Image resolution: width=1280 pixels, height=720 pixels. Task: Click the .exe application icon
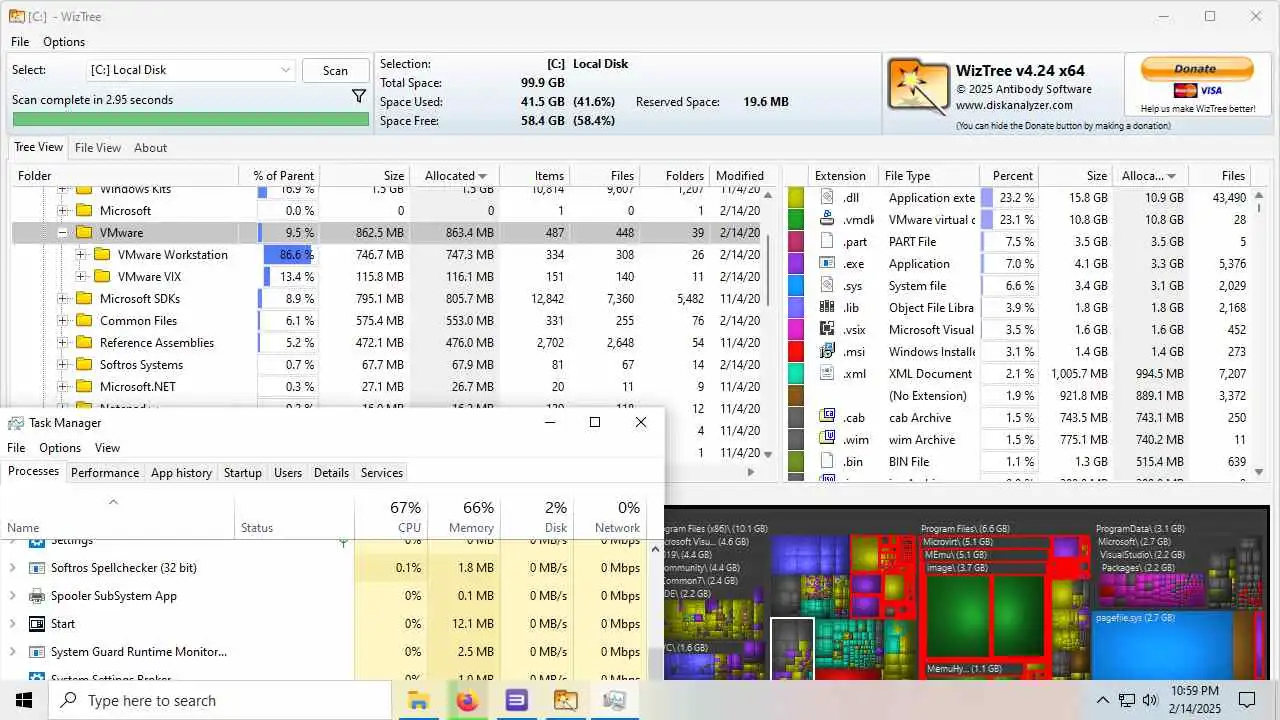827,263
